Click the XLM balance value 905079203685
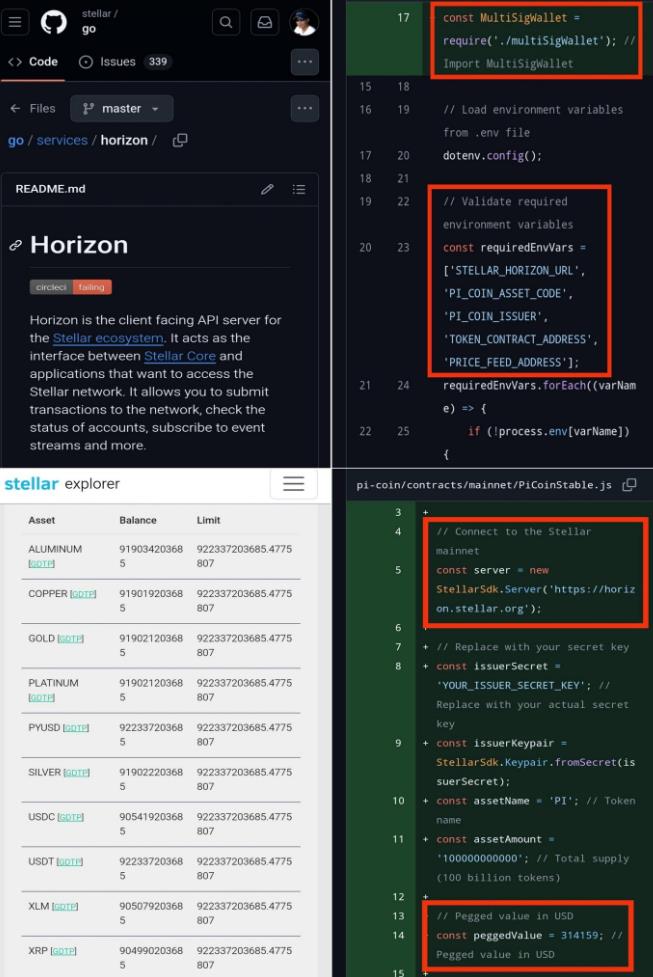The image size is (653, 977). [151, 913]
